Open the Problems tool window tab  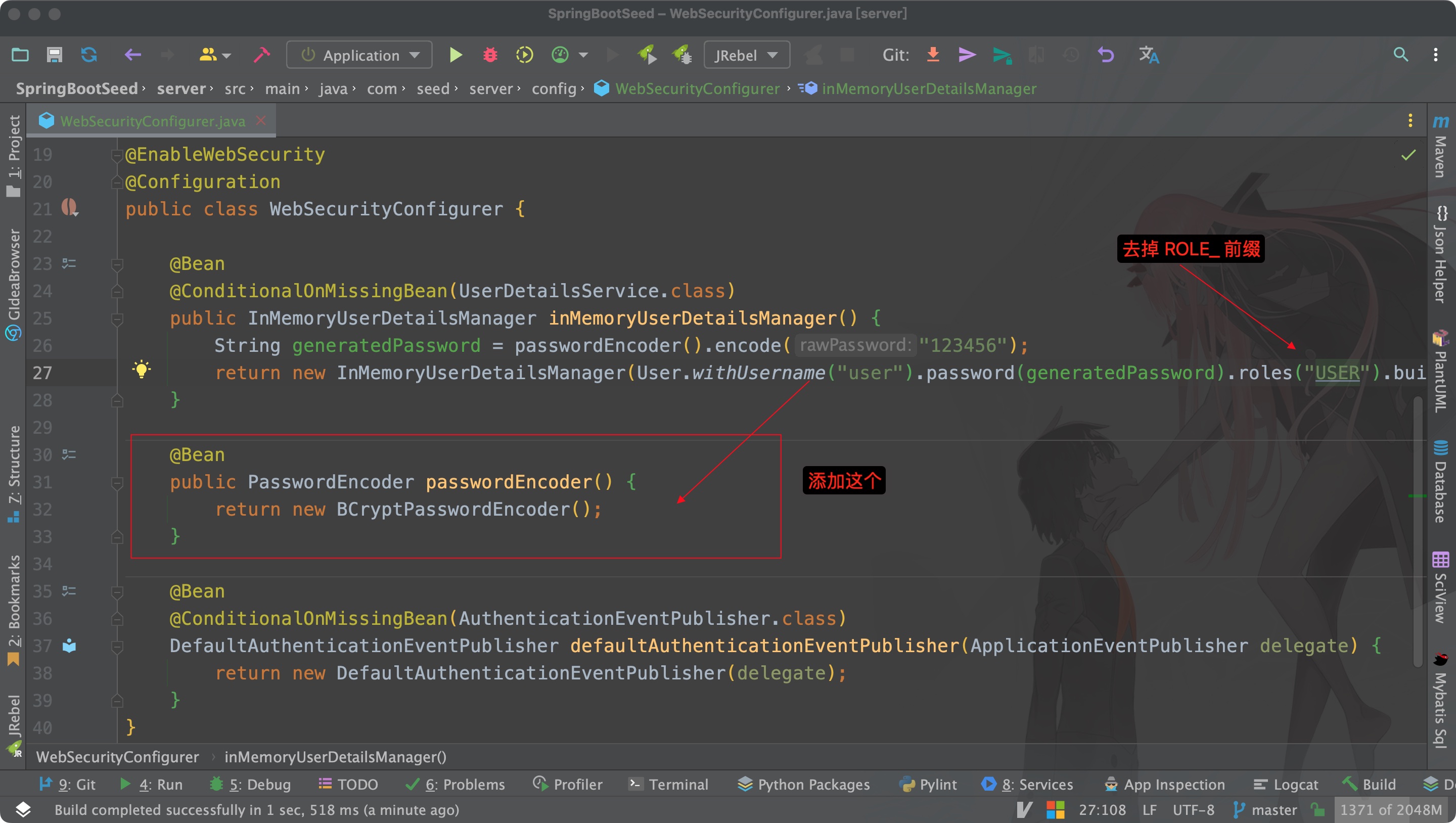tap(456, 785)
